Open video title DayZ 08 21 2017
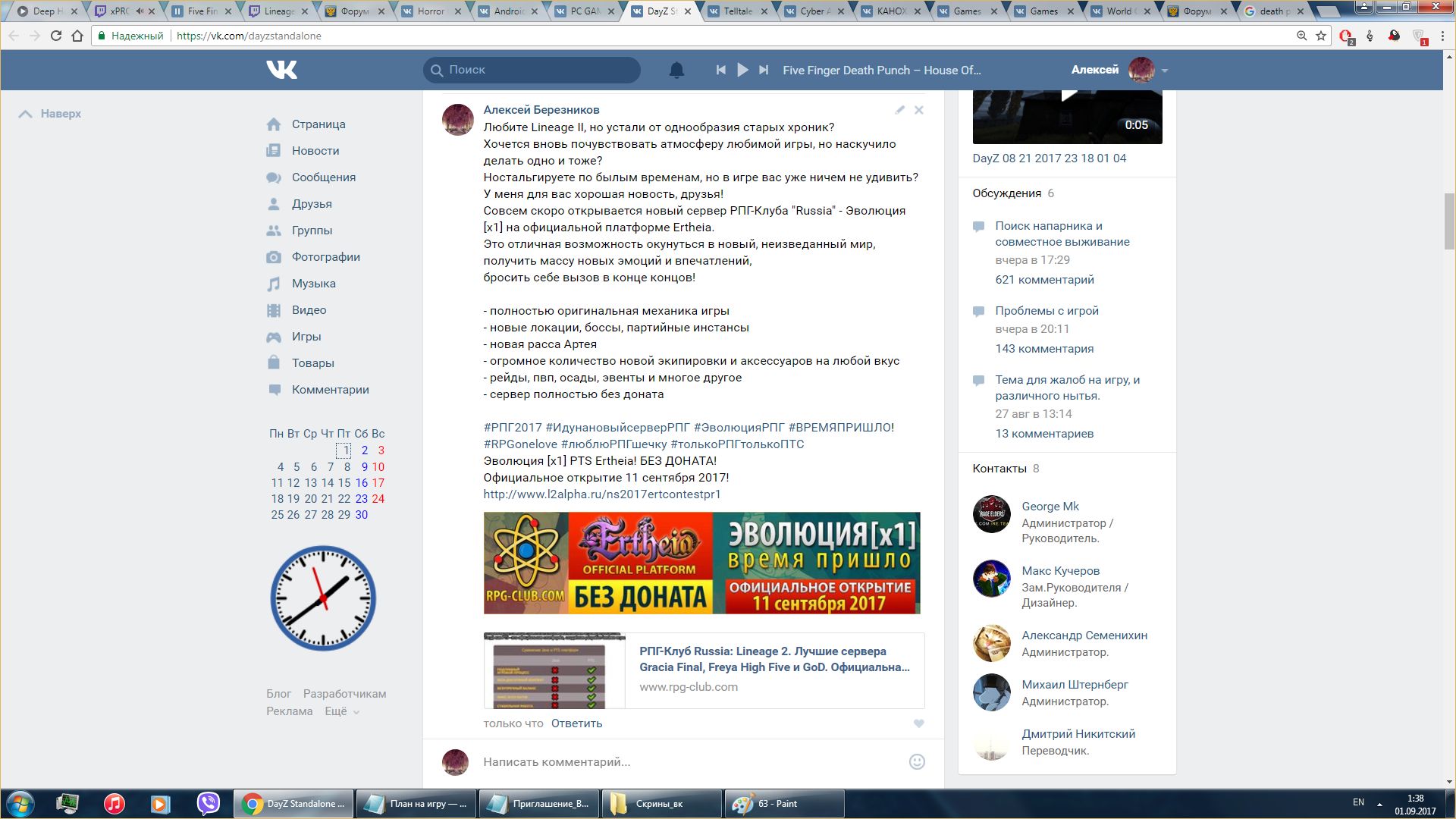The image size is (1456, 819). pyautogui.click(x=1050, y=158)
